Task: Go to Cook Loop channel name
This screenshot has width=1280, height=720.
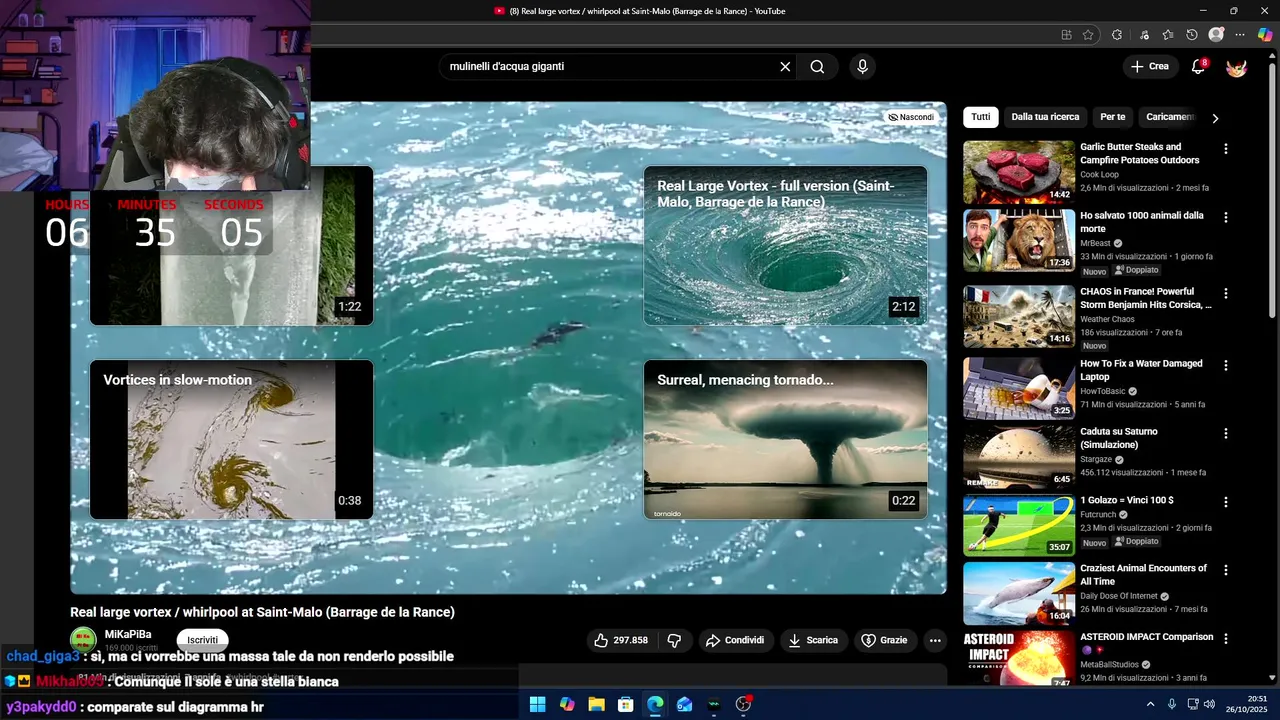Action: (1100, 174)
